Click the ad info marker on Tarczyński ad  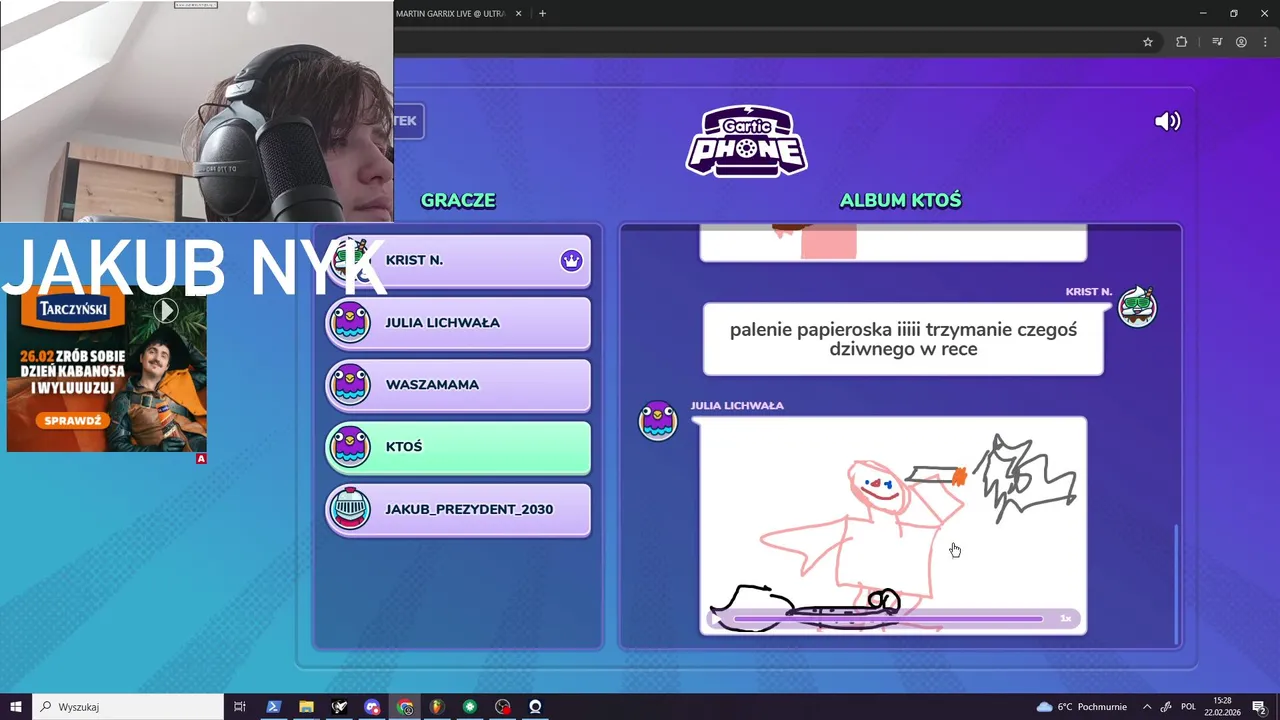coord(201,459)
